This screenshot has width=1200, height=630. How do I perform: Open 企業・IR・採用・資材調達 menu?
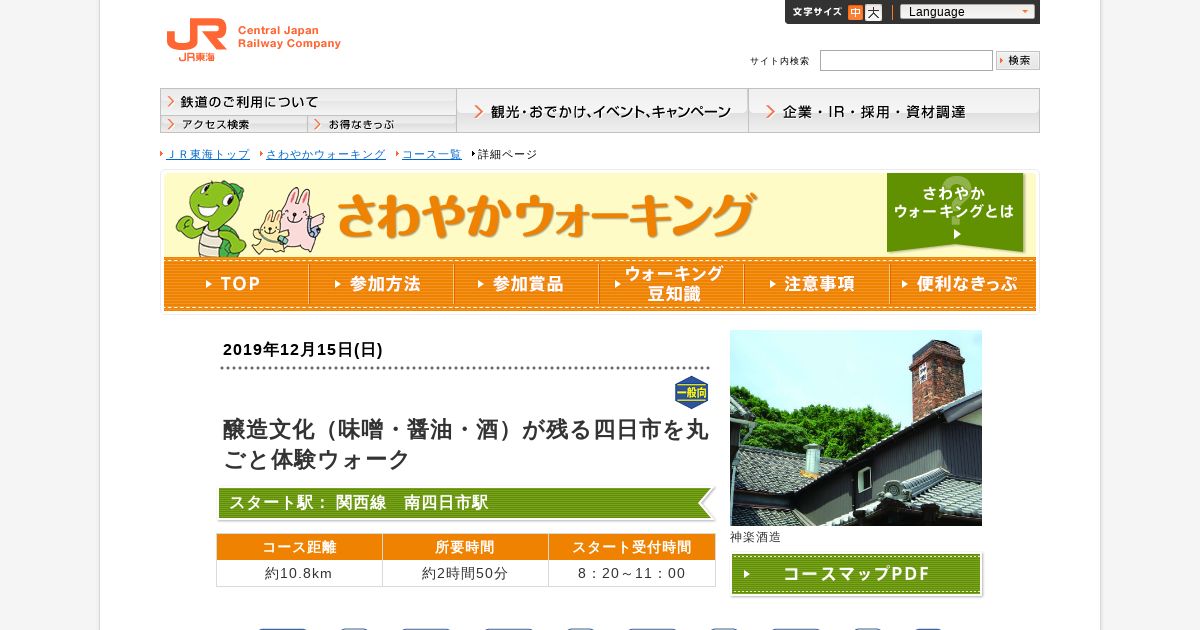point(894,111)
